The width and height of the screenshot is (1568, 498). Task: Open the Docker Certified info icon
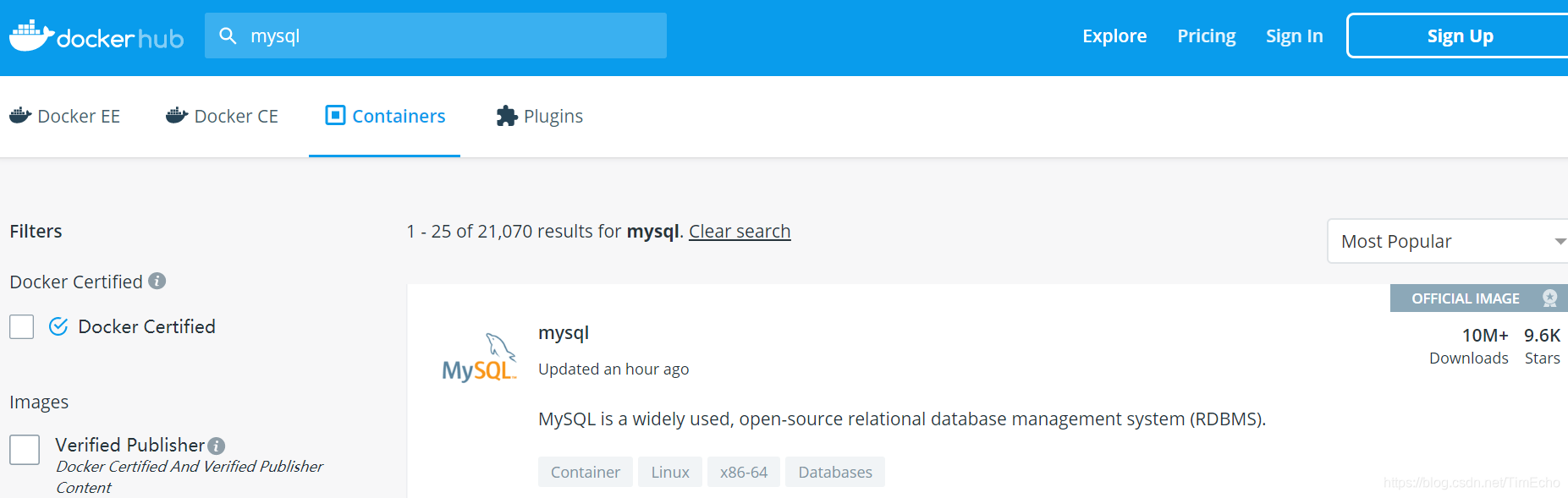[x=157, y=281]
